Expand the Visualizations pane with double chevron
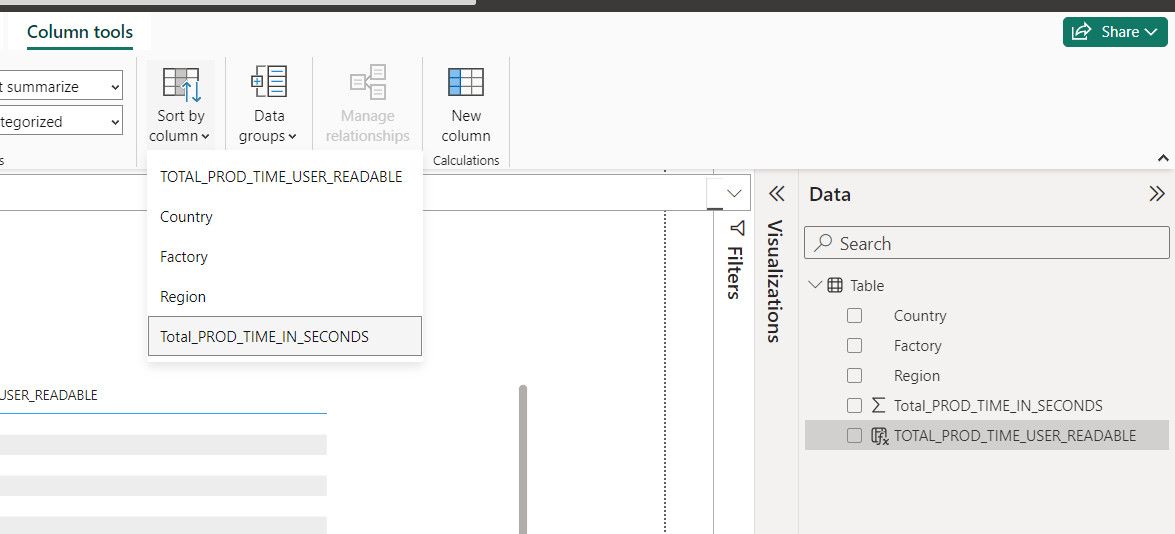The height and width of the screenshot is (534, 1175). coord(776,194)
